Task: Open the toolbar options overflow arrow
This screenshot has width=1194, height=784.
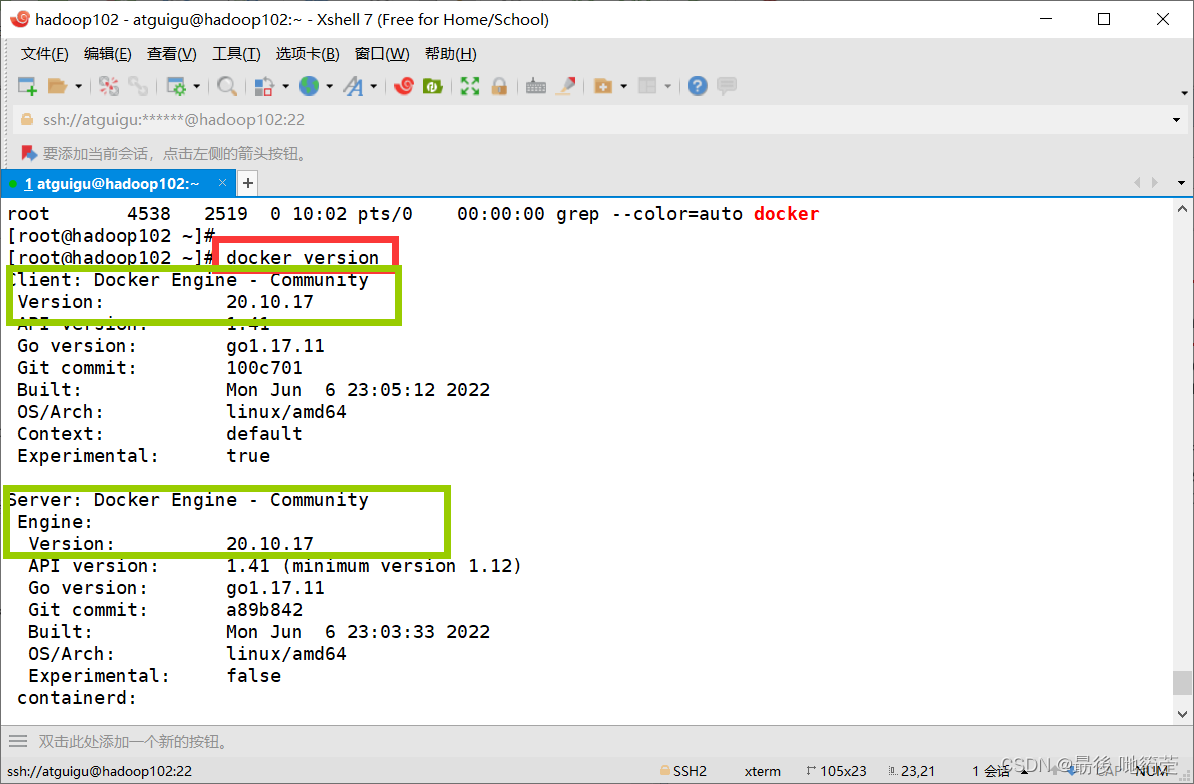Action: (x=1184, y=93)
